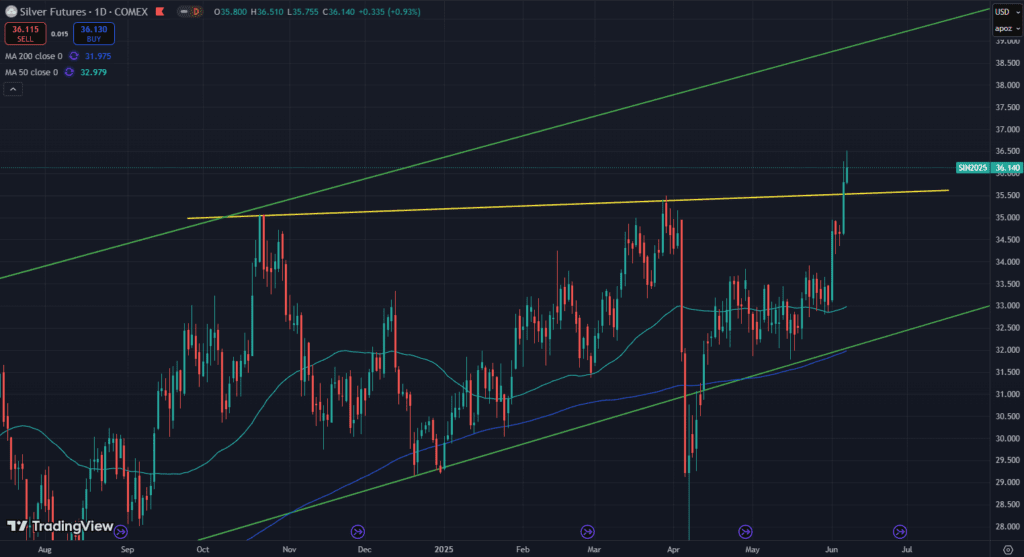The image size is (1024, 557).
Task: Open the event marker near Sep on timeline
Action: pos(120,532)
